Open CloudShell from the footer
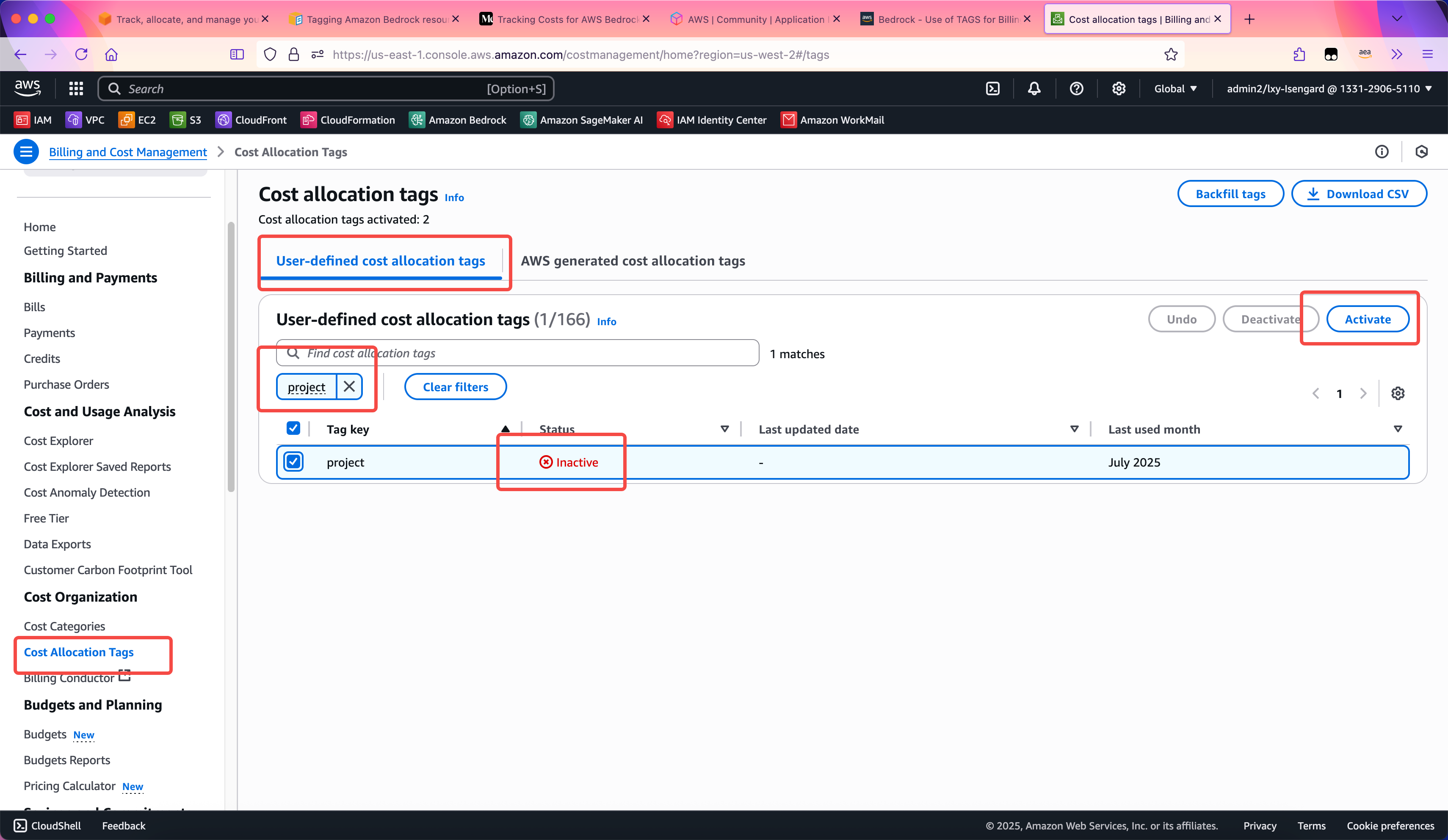 (x=47, y=826)
